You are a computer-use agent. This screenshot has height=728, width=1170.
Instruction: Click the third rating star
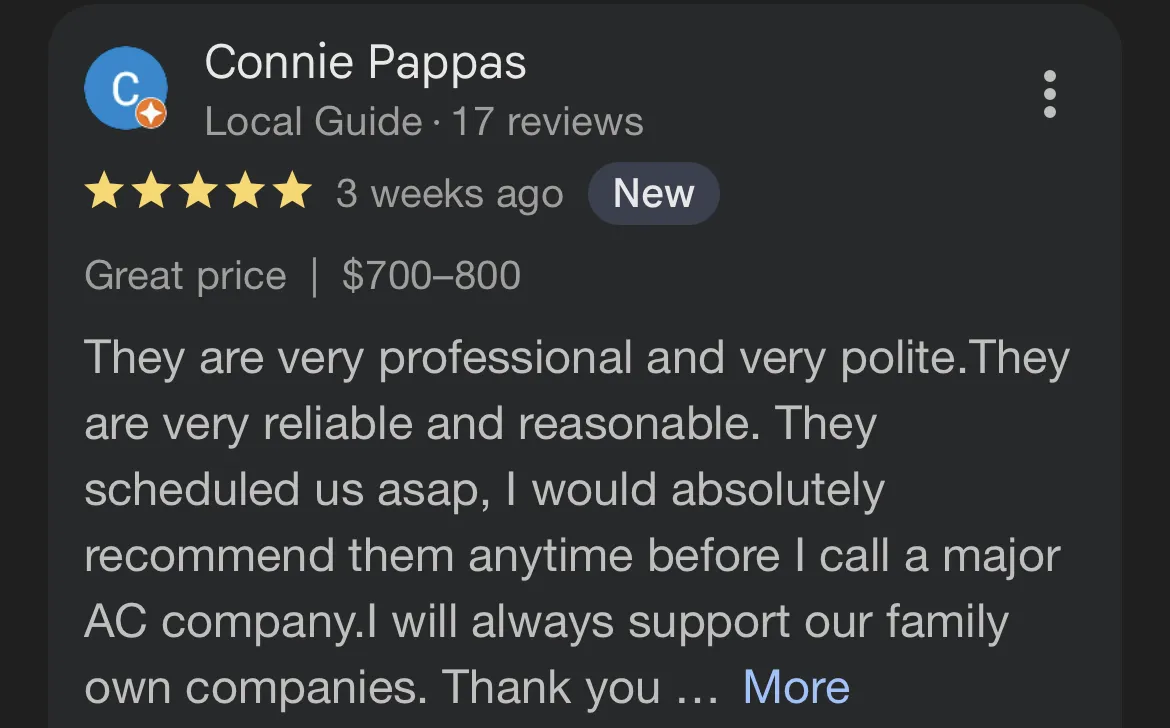[x=198, y=192]
